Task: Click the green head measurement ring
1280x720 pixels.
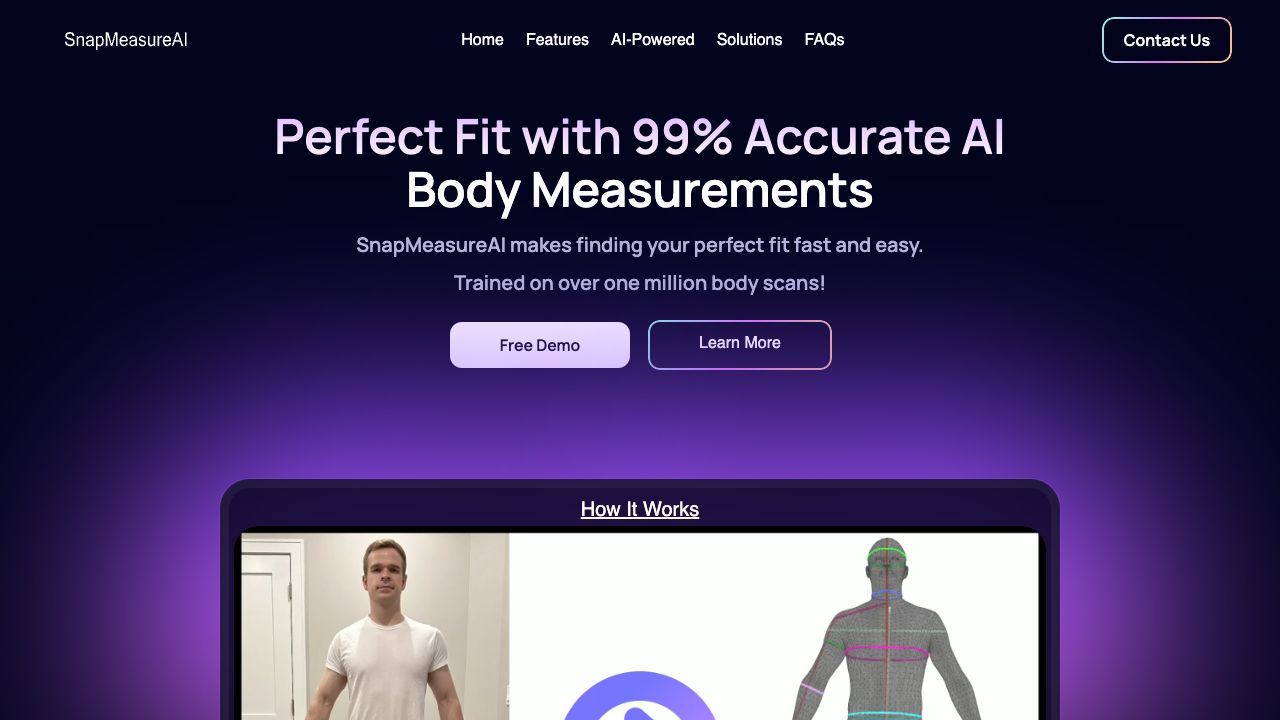Action: click(887, 555)
